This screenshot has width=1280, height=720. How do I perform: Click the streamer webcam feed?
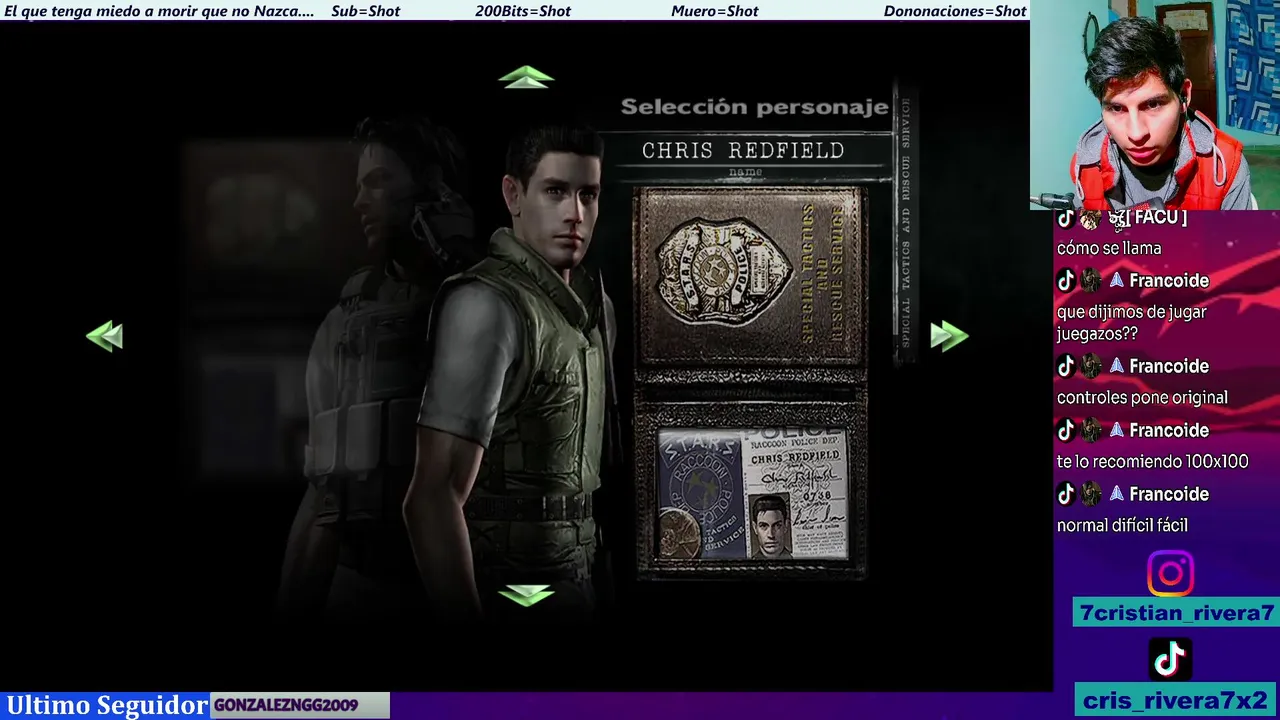[x=1155, y=105]
